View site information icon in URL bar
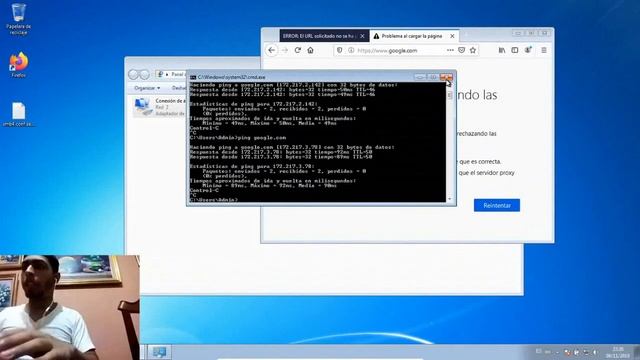 pyautogui.click(x=351, y=50)
